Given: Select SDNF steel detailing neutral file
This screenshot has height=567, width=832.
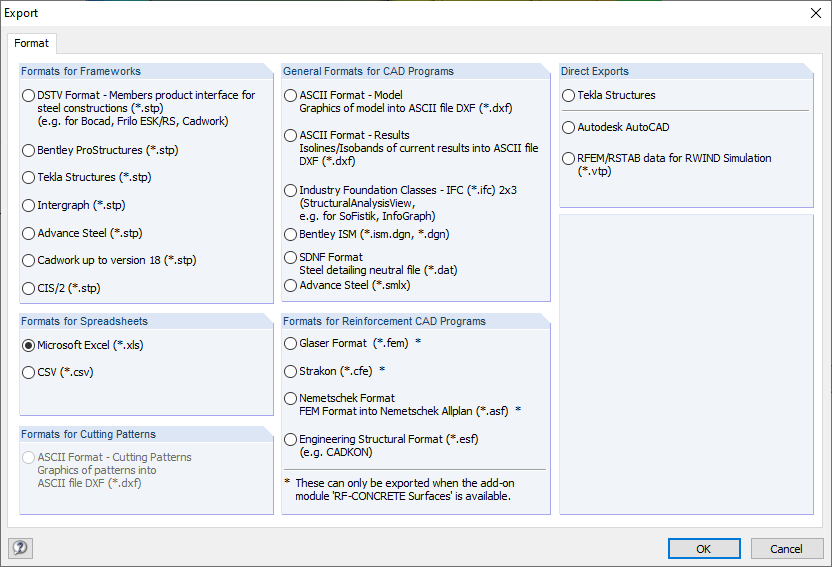Looking at the screenshot, I should click(x=291, y=257).
